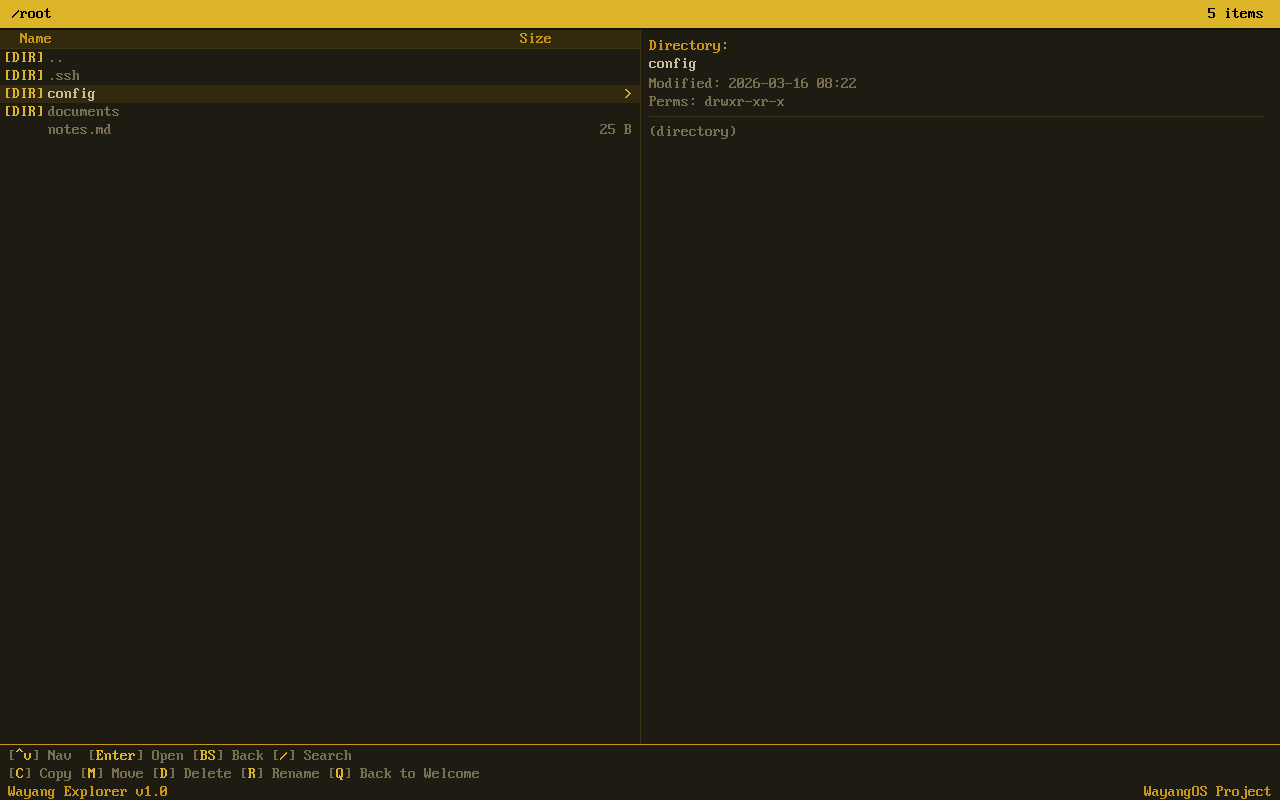This screenshot has width=1280, height=800.
Task: Click the [DIR] icon beside documents
Action: pyautogui.click(x=23, y=111)
